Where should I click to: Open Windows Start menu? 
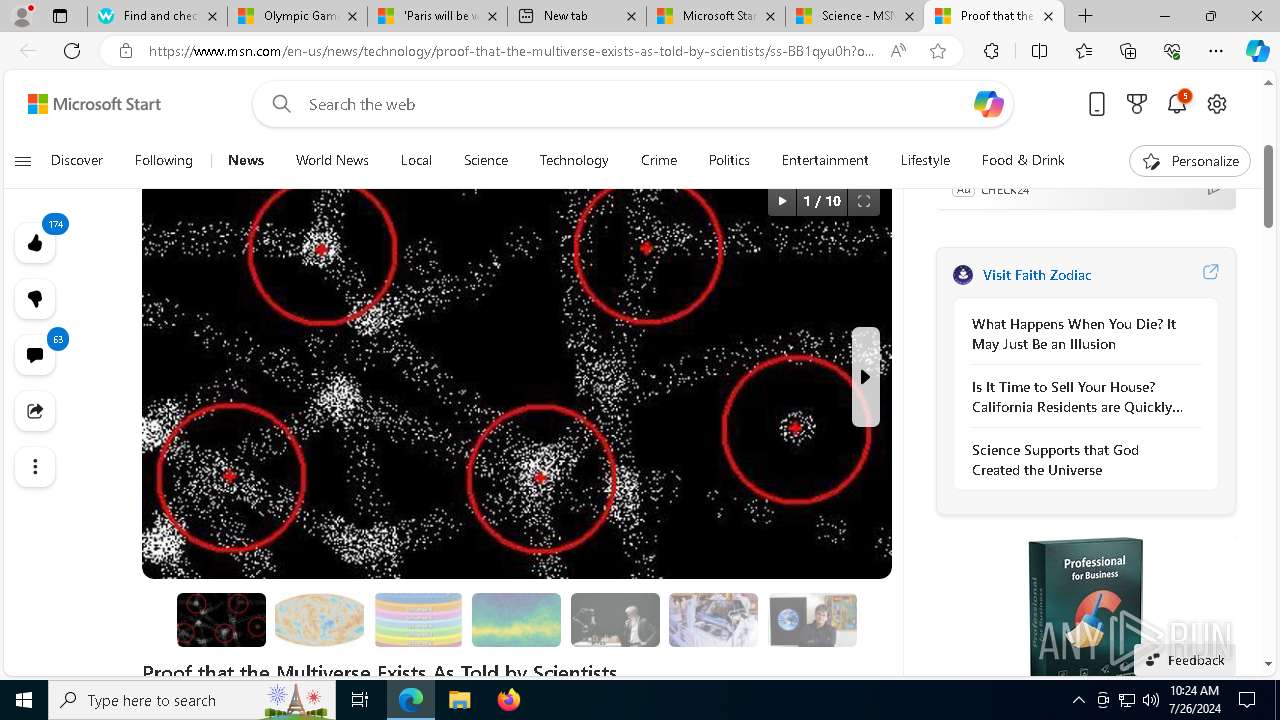tap(24, 700)
